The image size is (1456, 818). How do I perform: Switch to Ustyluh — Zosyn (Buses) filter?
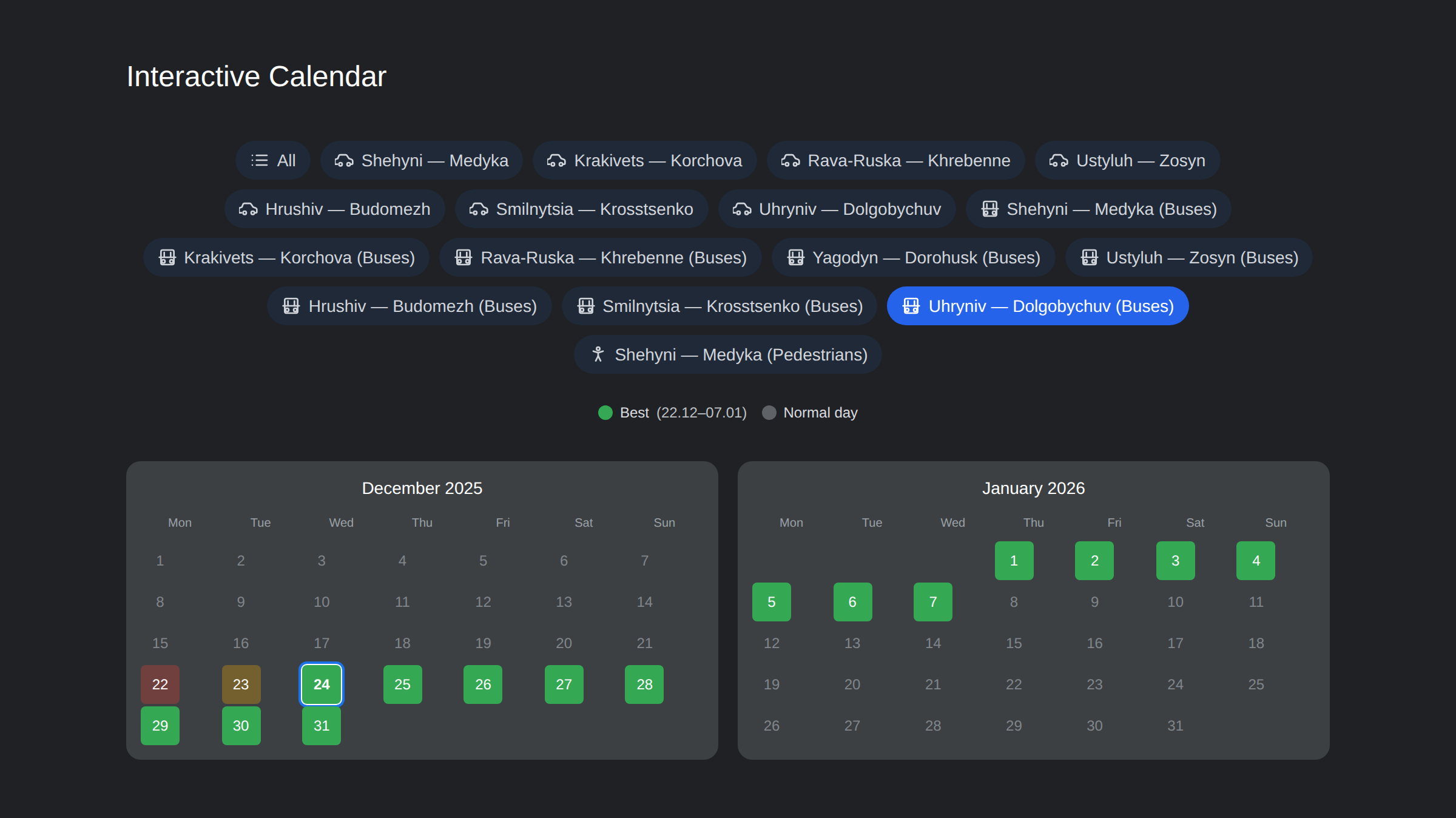tap(1188, 257)
